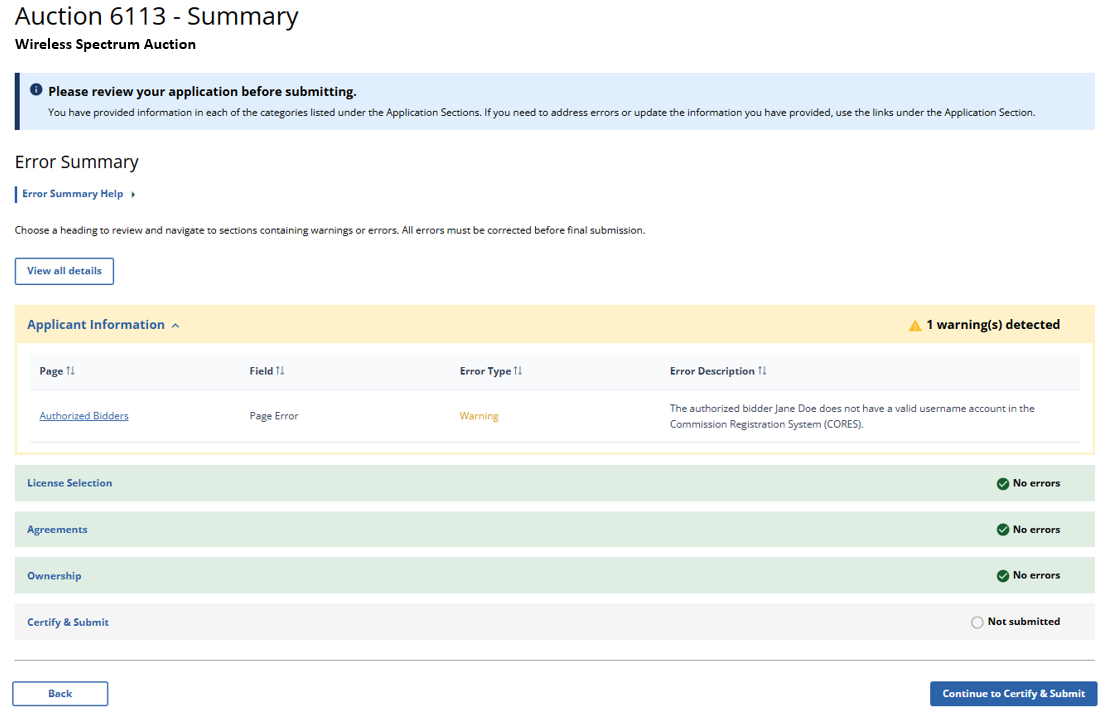Click the info icon in the review banner
The height and width of the screenshot is (715, 1110).
coord(36,90)
